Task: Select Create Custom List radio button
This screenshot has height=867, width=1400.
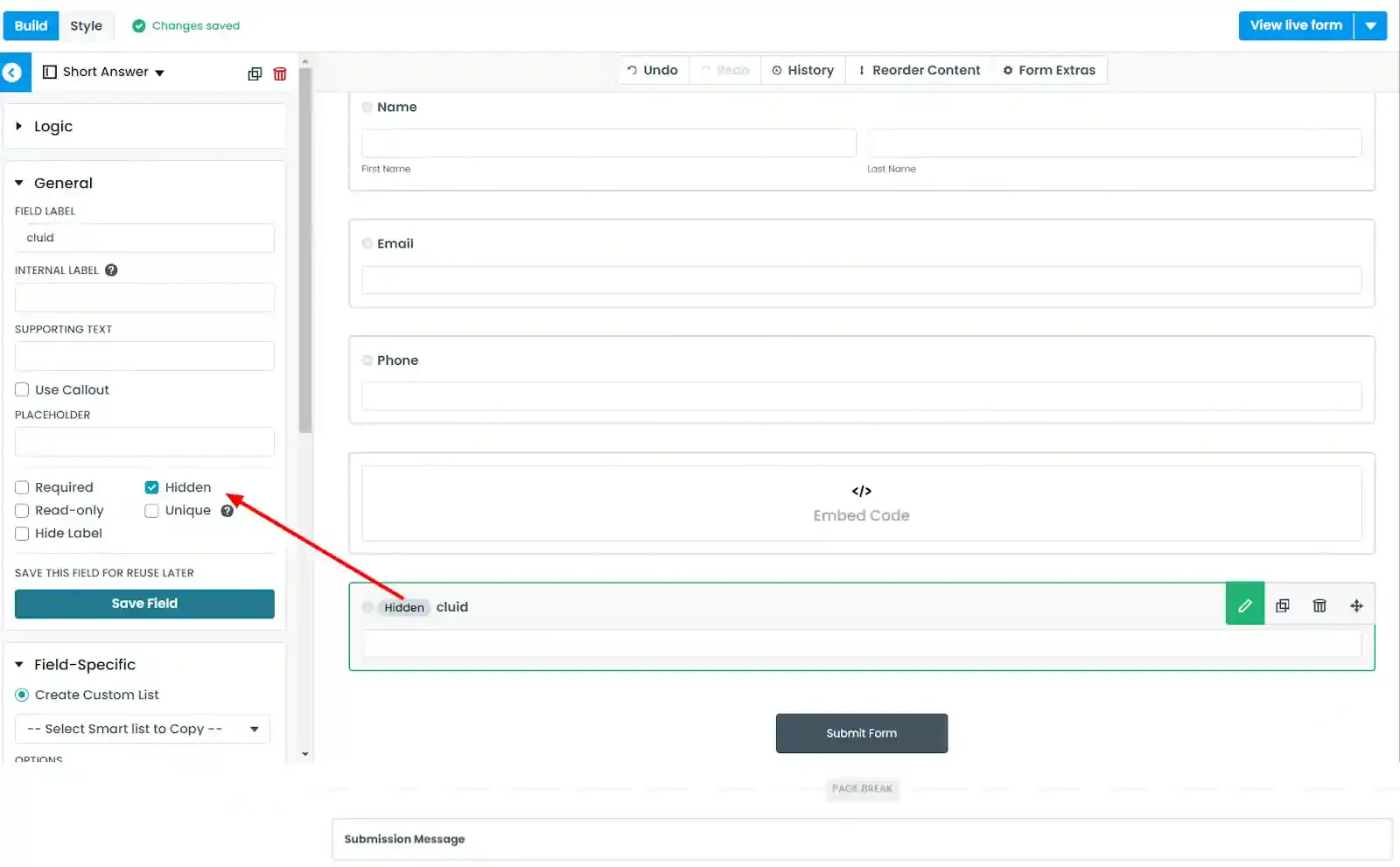Action: coord(22,696)
